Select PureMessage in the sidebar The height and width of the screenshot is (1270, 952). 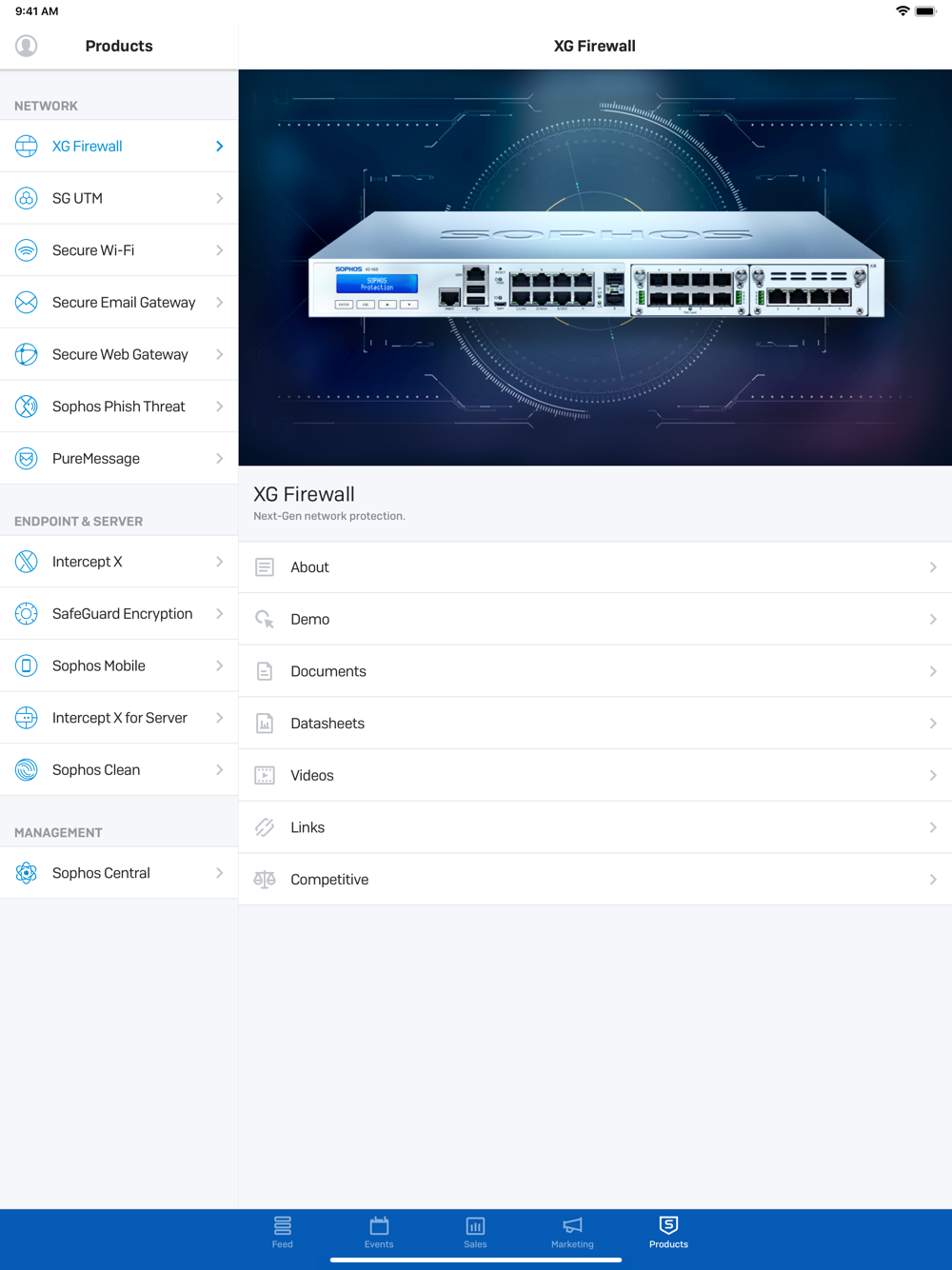click(119, 459)
